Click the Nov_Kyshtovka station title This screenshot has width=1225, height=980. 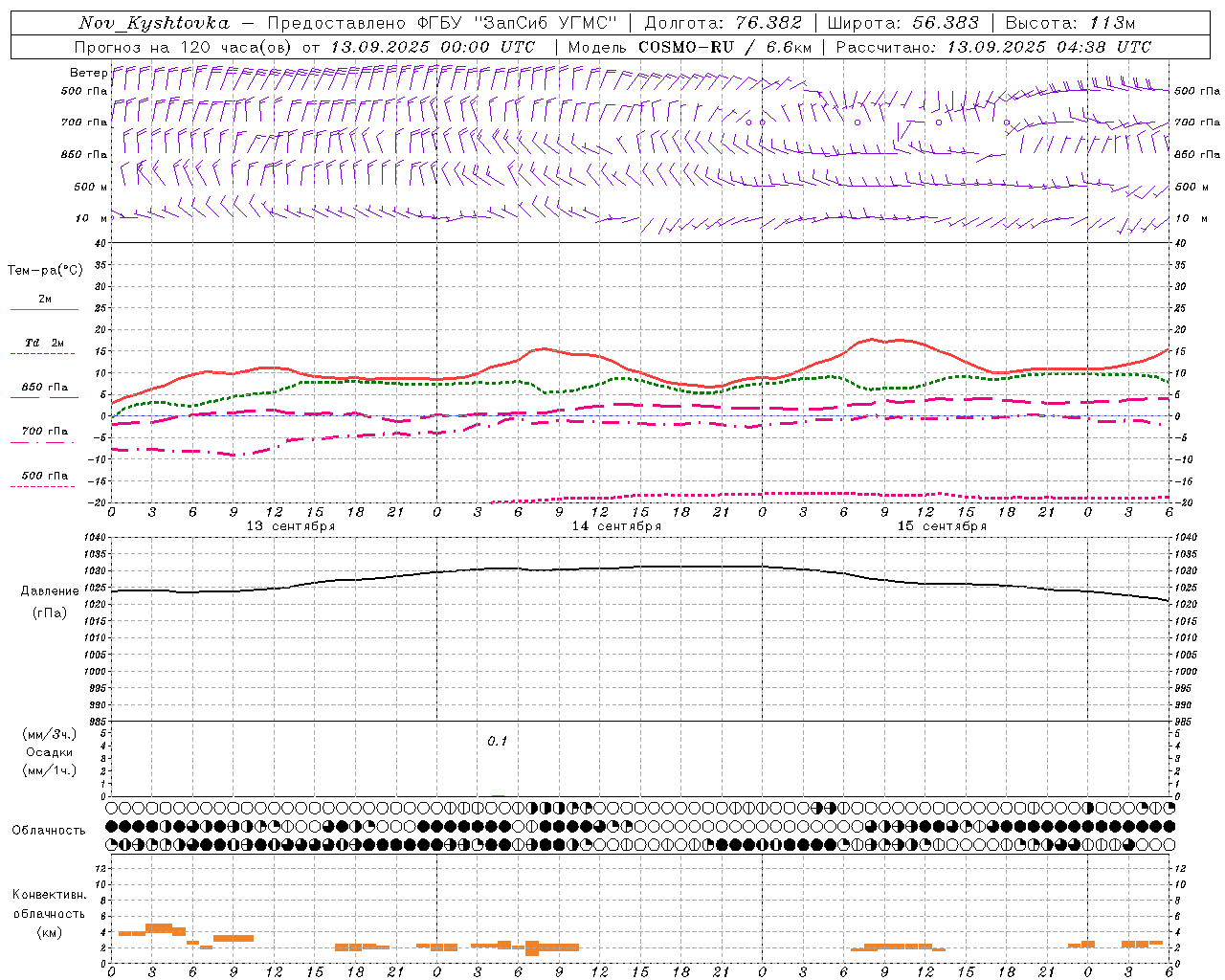tap(154, 23)
